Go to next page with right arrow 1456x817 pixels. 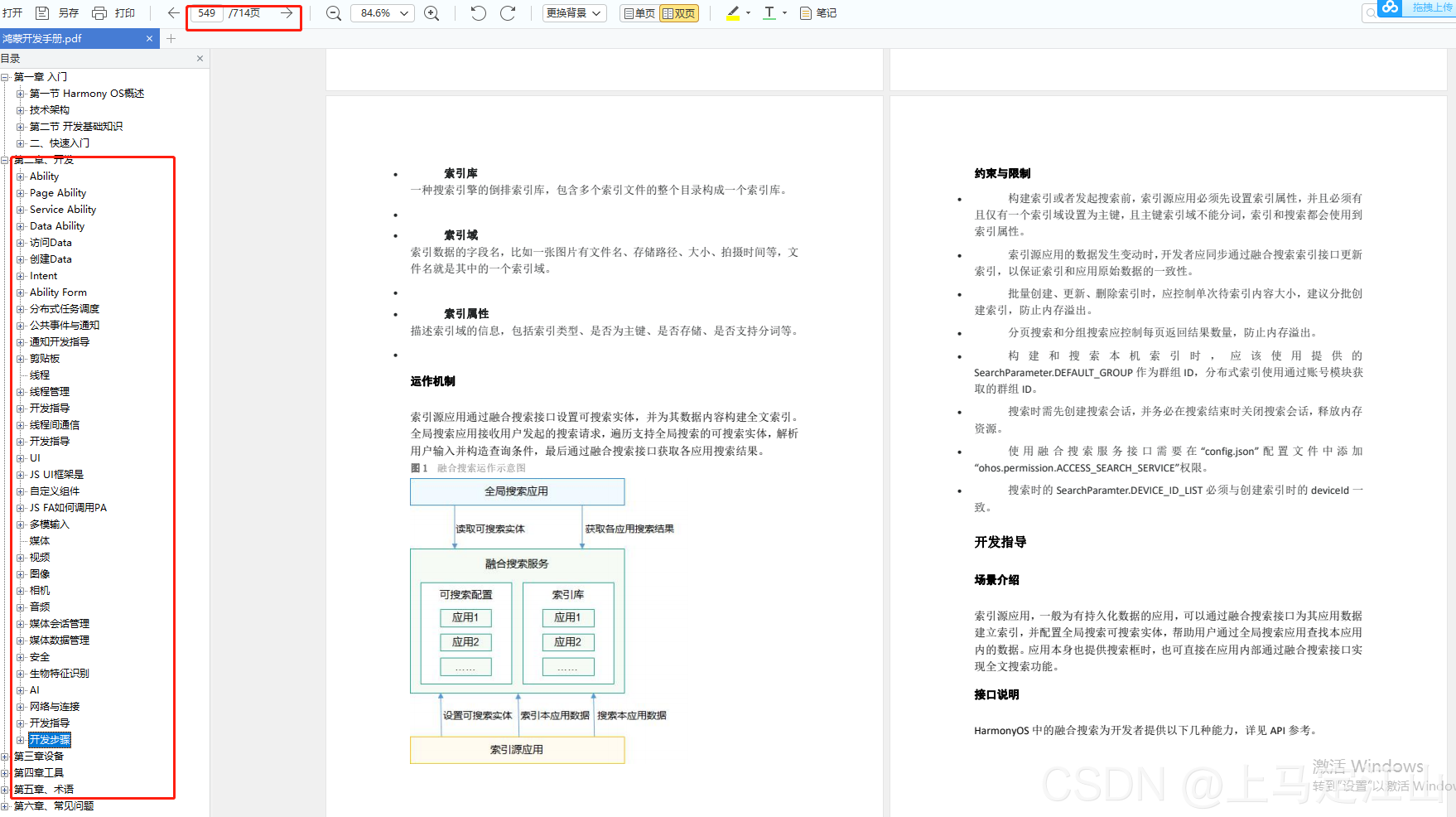[287, 13]
